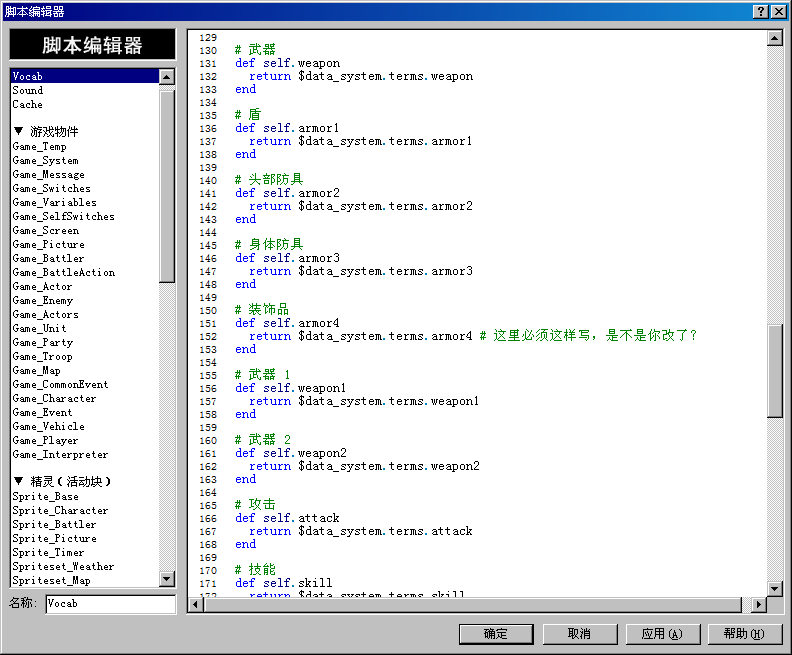Place cursor on line 'def self.weapon'
The width and height of the screenshot is (792, 655).
(x=287, y=63)
